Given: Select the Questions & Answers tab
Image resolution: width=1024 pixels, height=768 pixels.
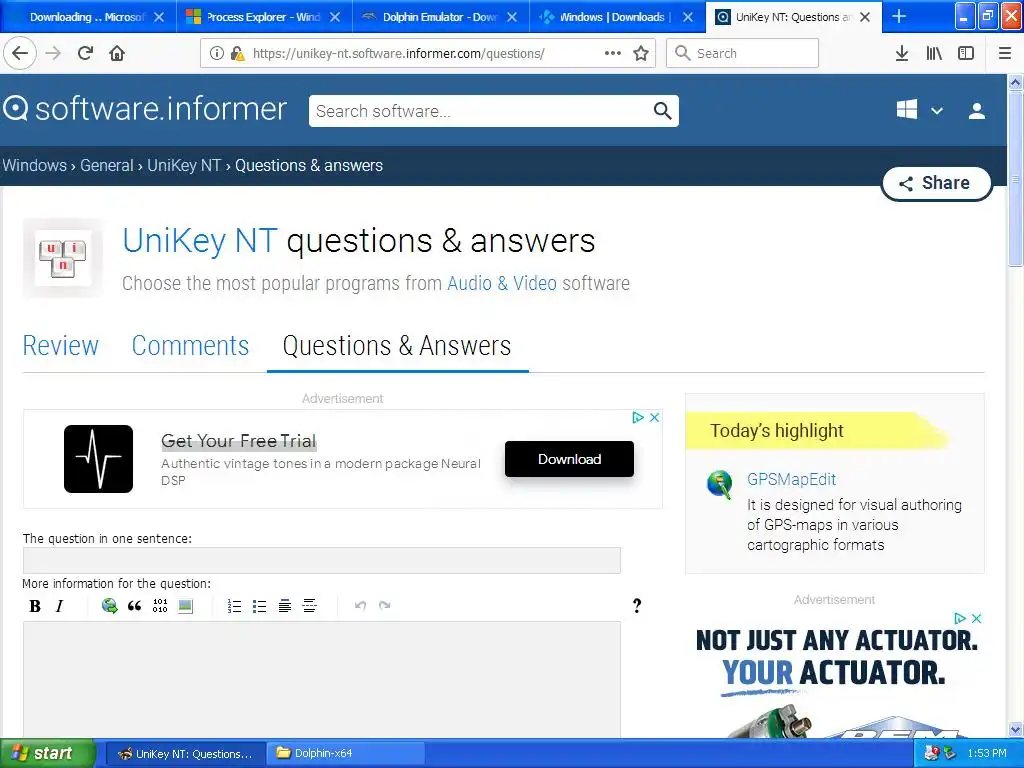Looking at the screenshot, I should click(x=397, y=345).
